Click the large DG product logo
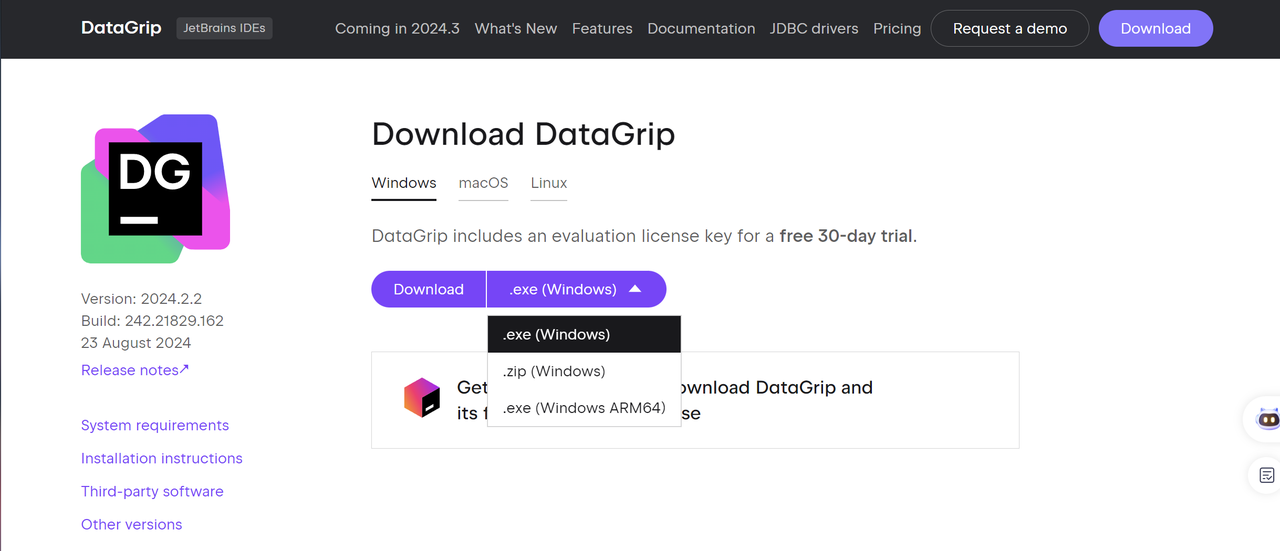Viewport: 1280px width, 551px height. pos(155,189)
